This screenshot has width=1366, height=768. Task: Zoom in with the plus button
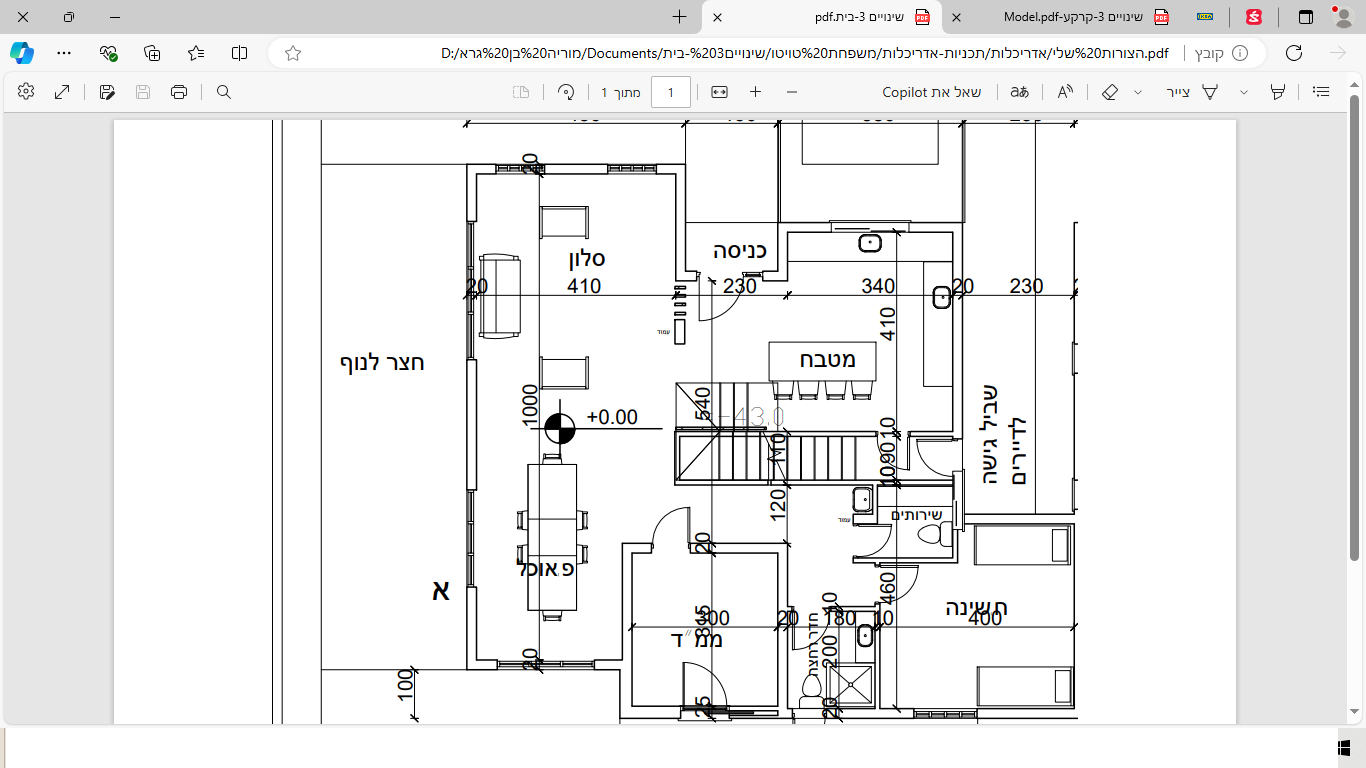(x=755, y=92)
